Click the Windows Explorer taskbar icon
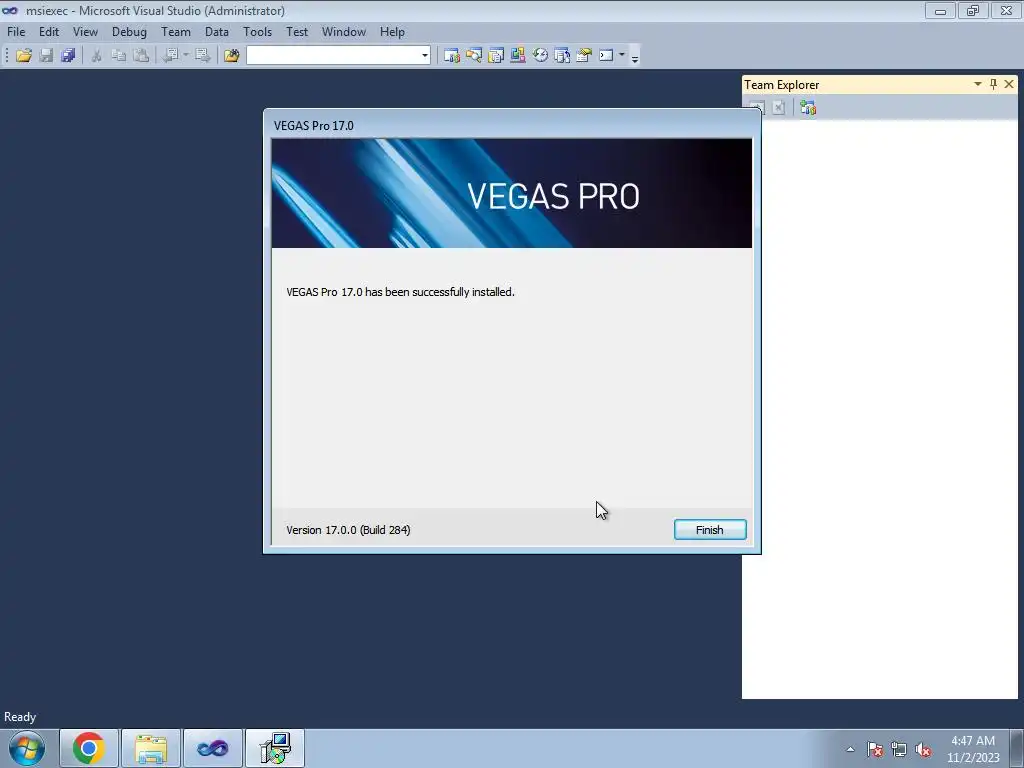This screenshot has width=1024, height=768. click(151, 748)
